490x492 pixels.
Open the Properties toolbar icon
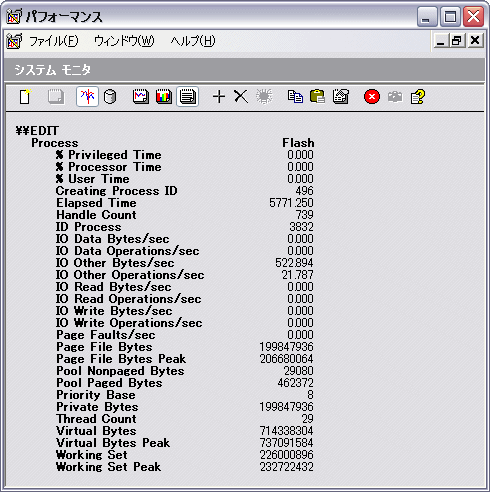[x=341, y=96]
